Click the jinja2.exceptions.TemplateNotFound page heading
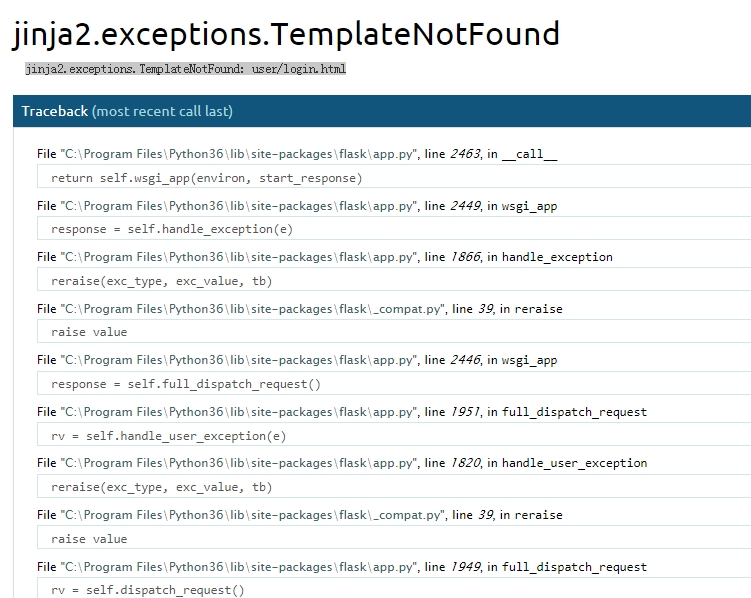Image resolution: width=751 pixels, height=598 pixels. (286, 34)
